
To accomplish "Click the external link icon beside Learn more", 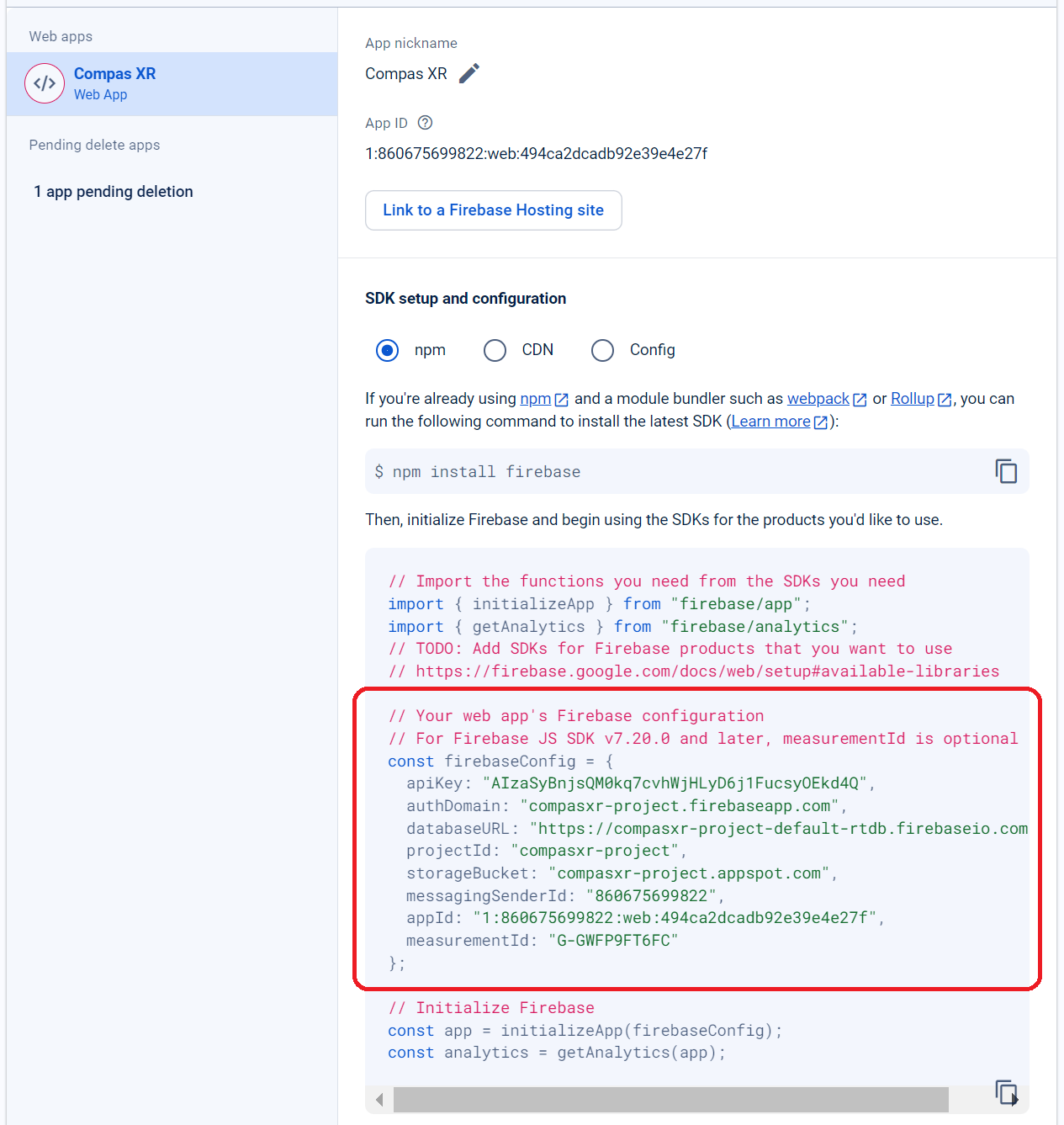I will [820, 422].
